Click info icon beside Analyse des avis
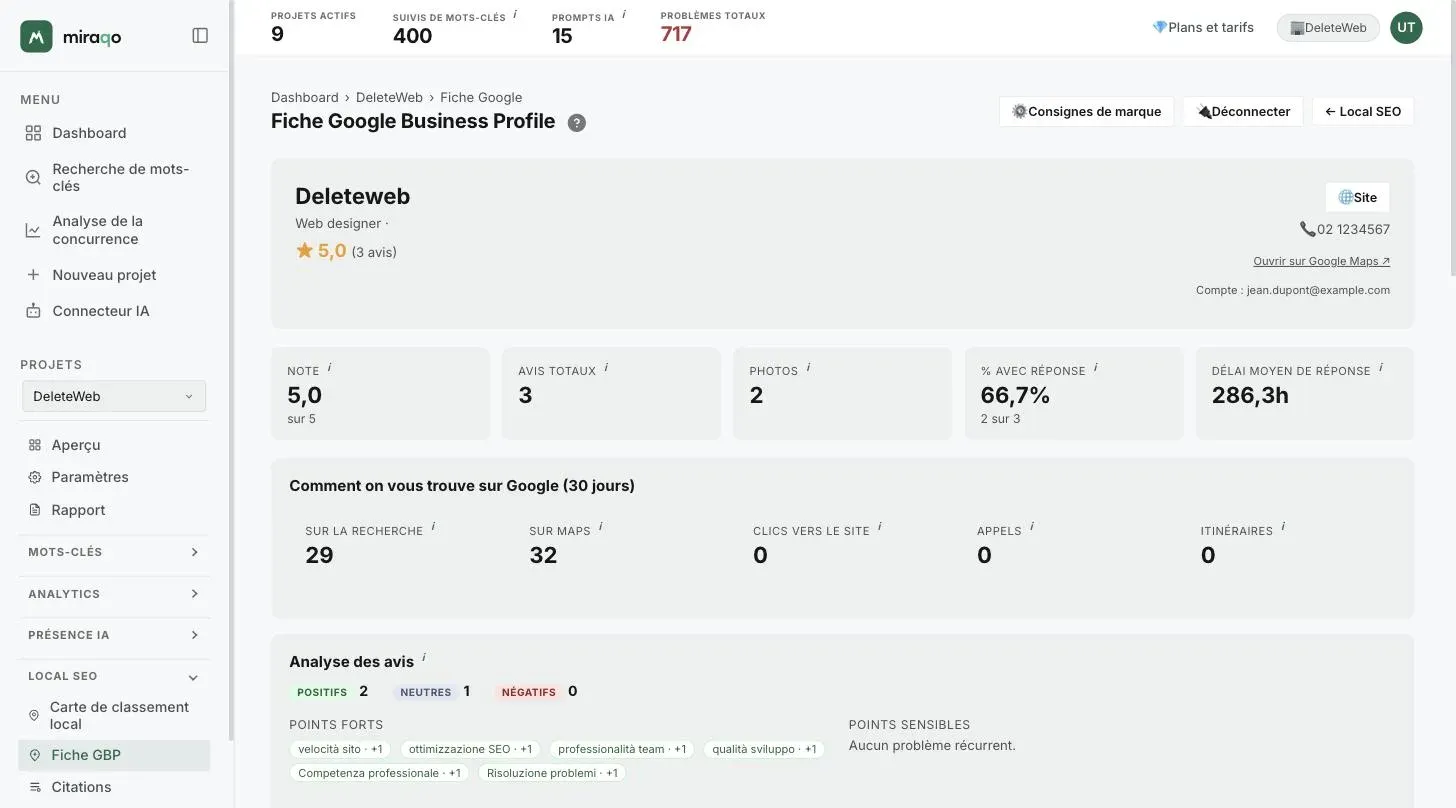This screenshot has height=808, width=1456. 424,658
